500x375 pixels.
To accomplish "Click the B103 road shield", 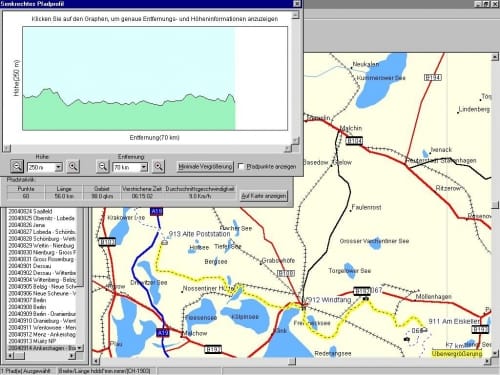I will click(107, 242).
